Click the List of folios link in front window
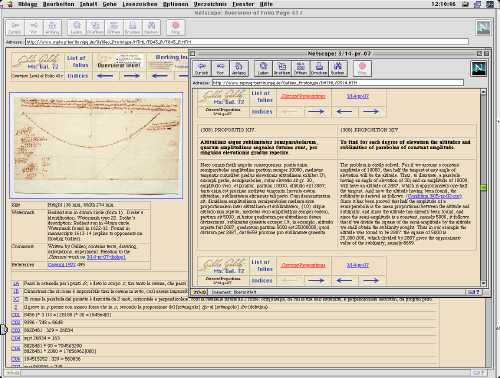 (262, 97)
